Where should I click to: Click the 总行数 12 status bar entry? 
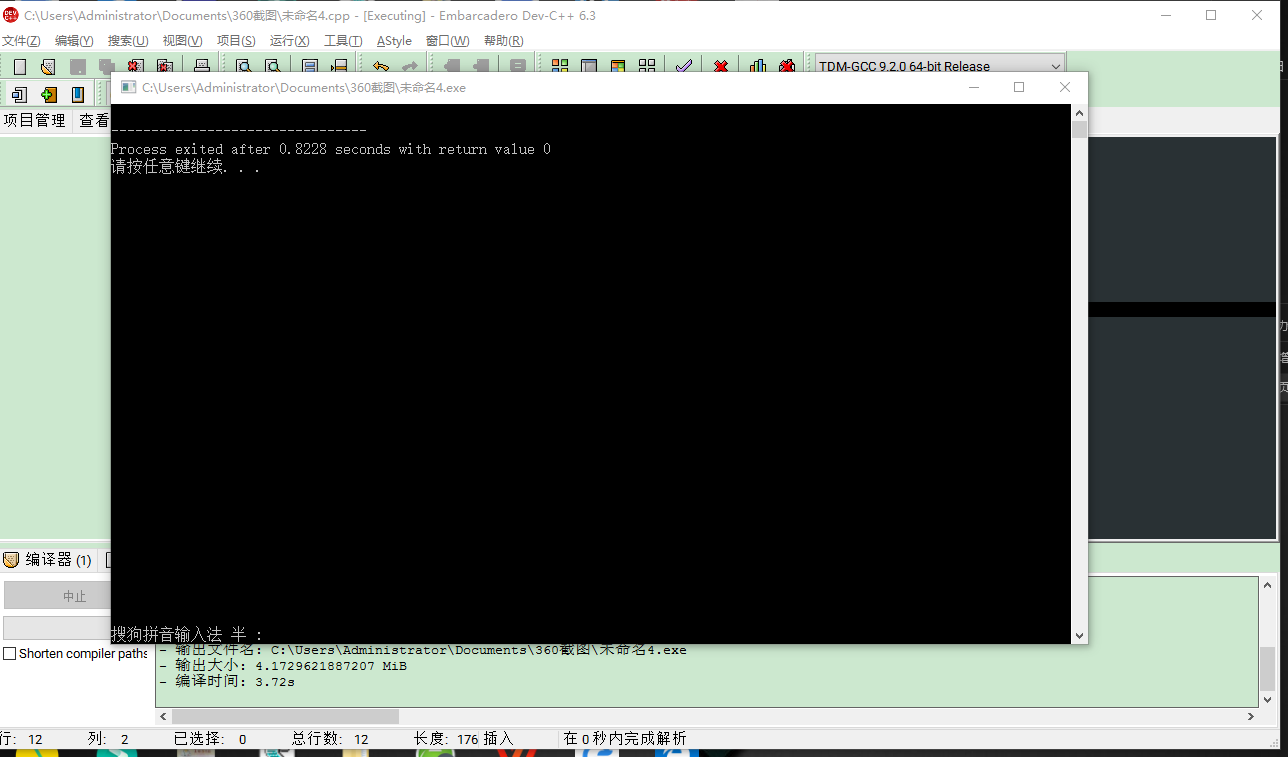click(x=330, y=739)
